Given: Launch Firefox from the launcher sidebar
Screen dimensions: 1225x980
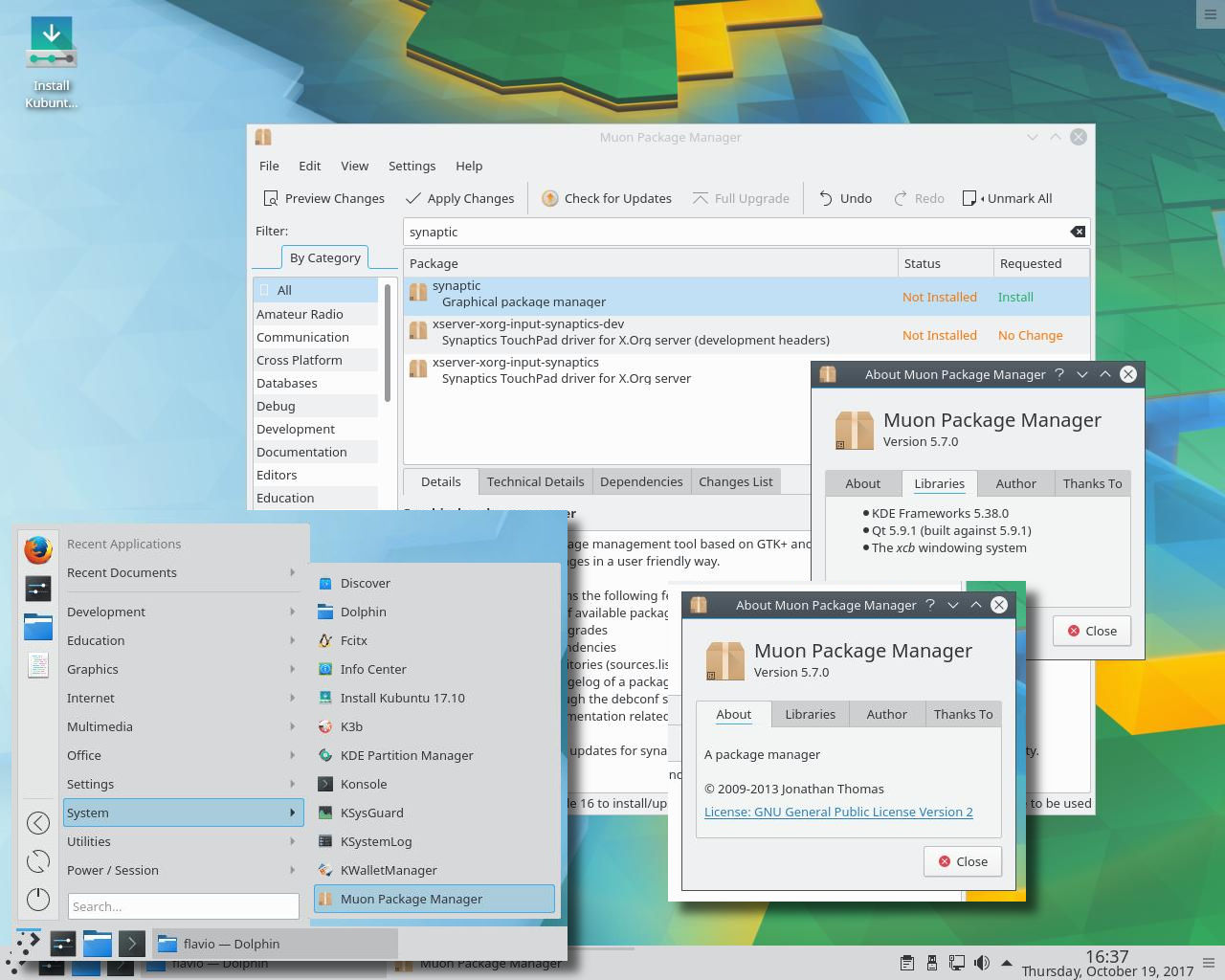Looking at the screenshot, I should (x=37, y=550).
